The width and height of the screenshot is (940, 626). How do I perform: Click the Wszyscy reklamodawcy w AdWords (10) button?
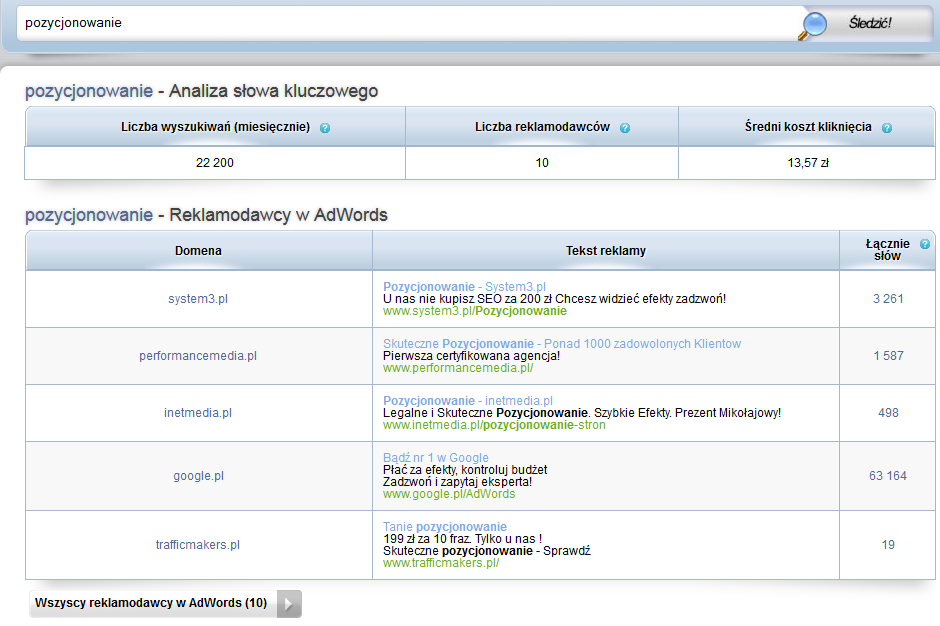click(151, 604)
